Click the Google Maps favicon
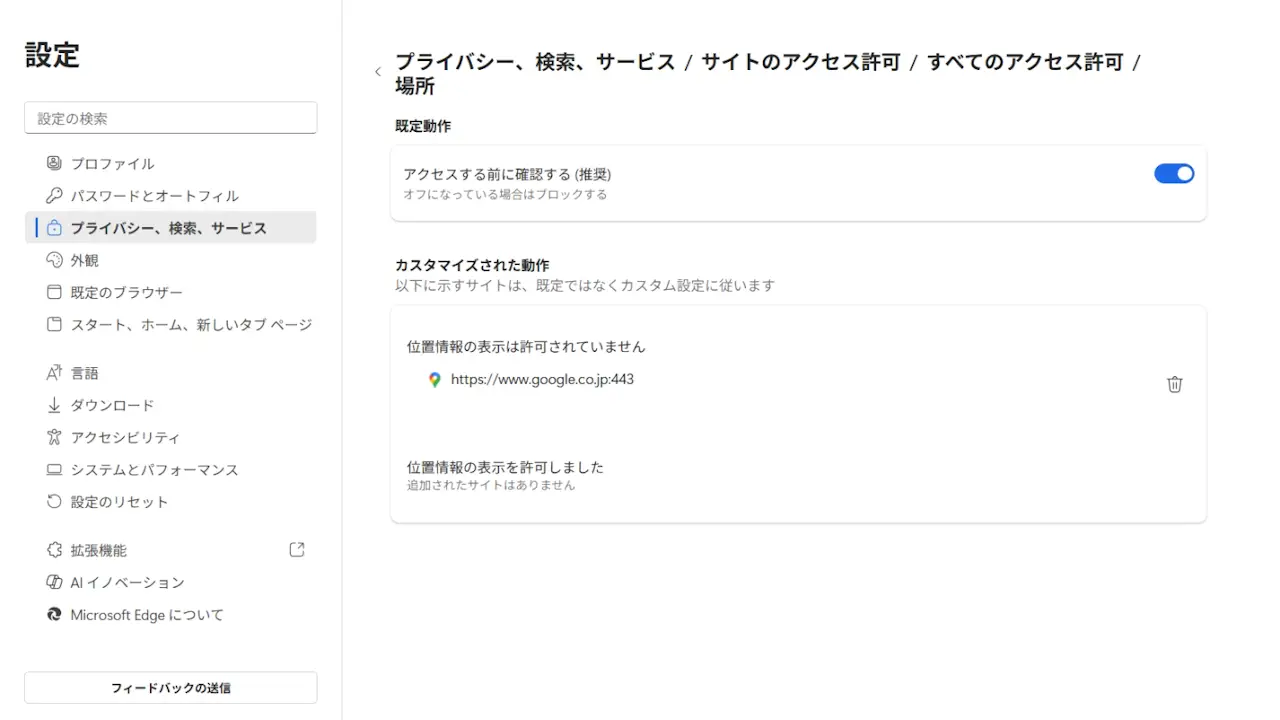The height and width of the screenshot is (720, 1280). [x=434, y=380]
